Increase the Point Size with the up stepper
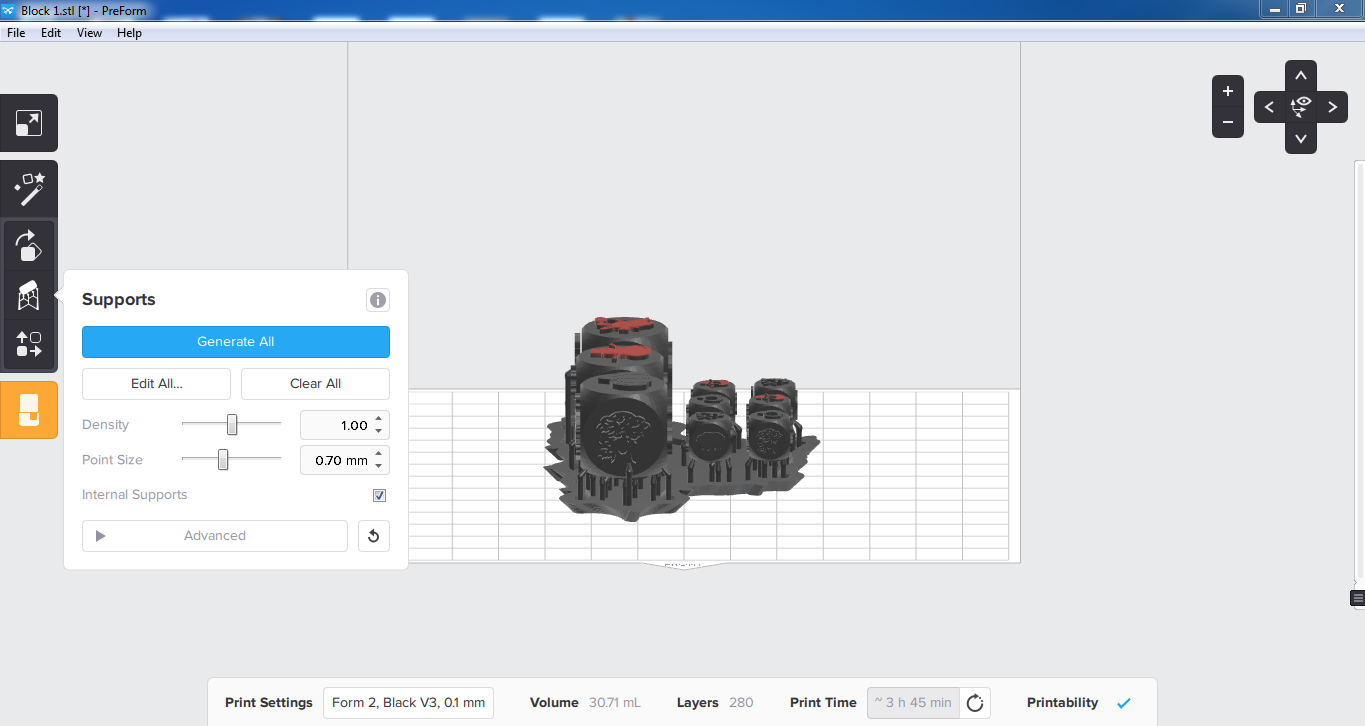 379,455
